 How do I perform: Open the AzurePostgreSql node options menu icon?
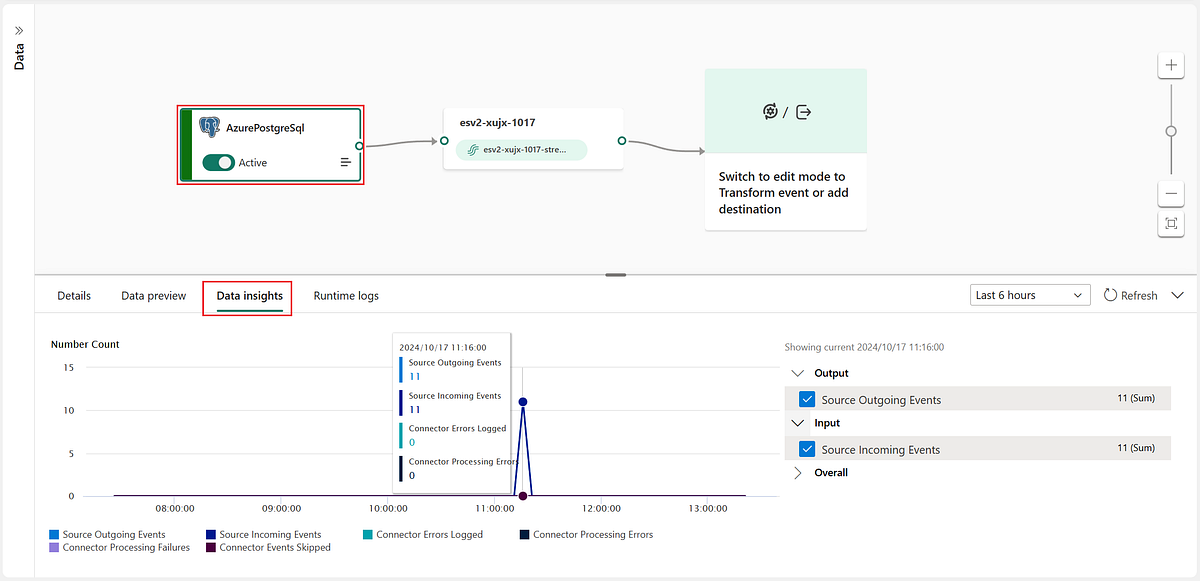[346, 162]
